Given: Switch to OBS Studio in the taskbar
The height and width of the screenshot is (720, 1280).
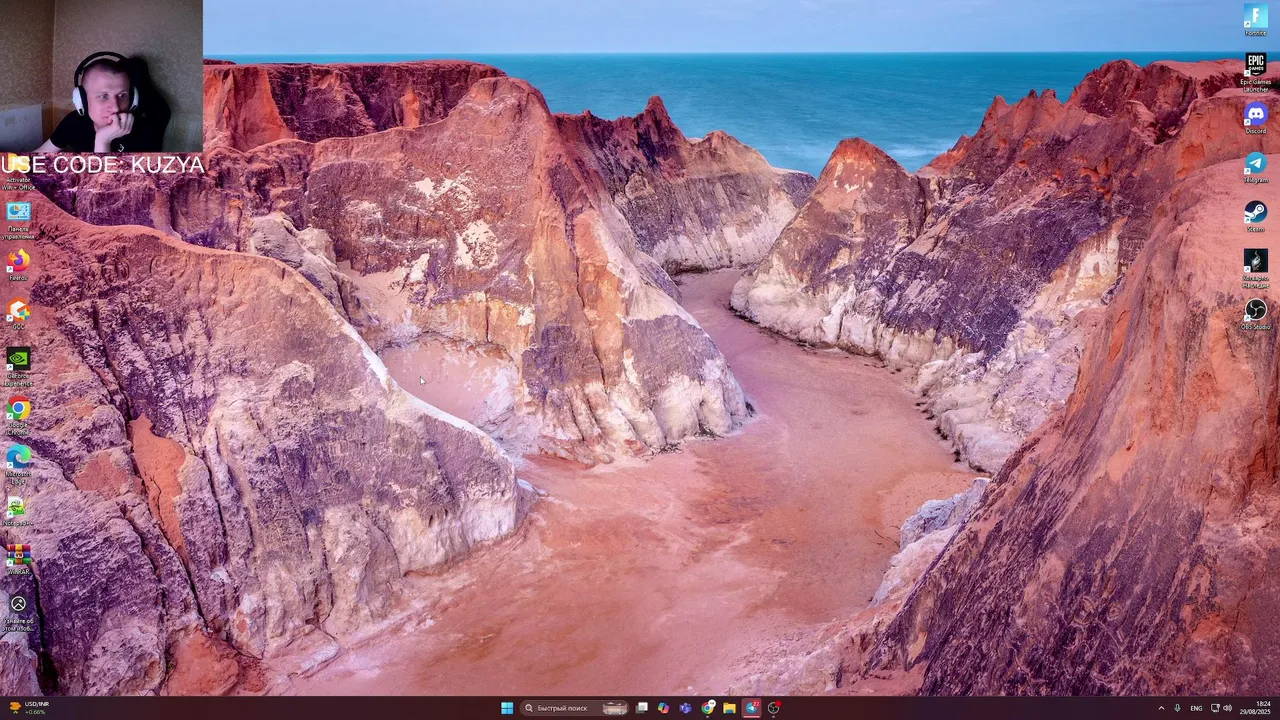Looking at the screenshot, I should 774,708.
